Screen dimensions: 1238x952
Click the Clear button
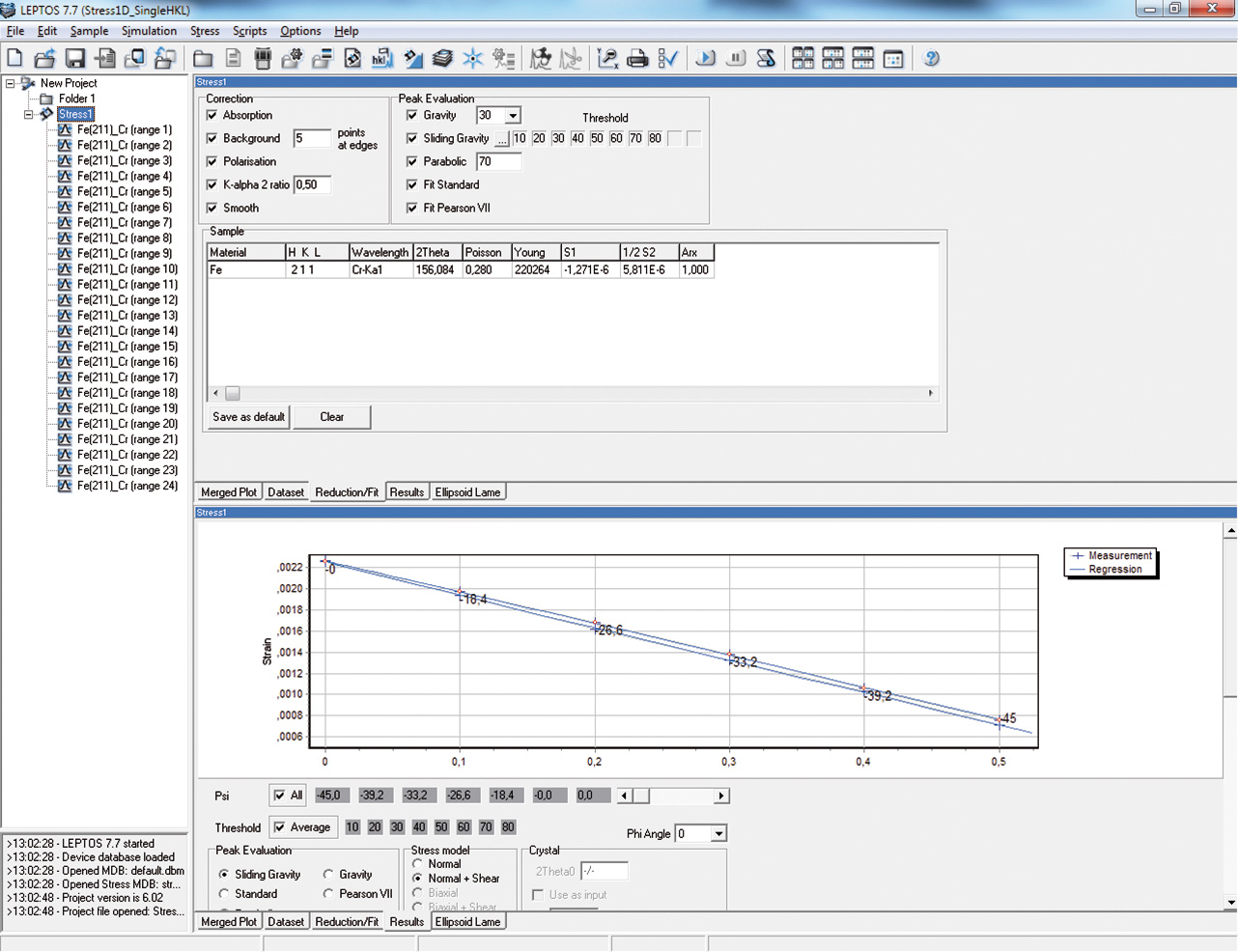pos(331,417)
